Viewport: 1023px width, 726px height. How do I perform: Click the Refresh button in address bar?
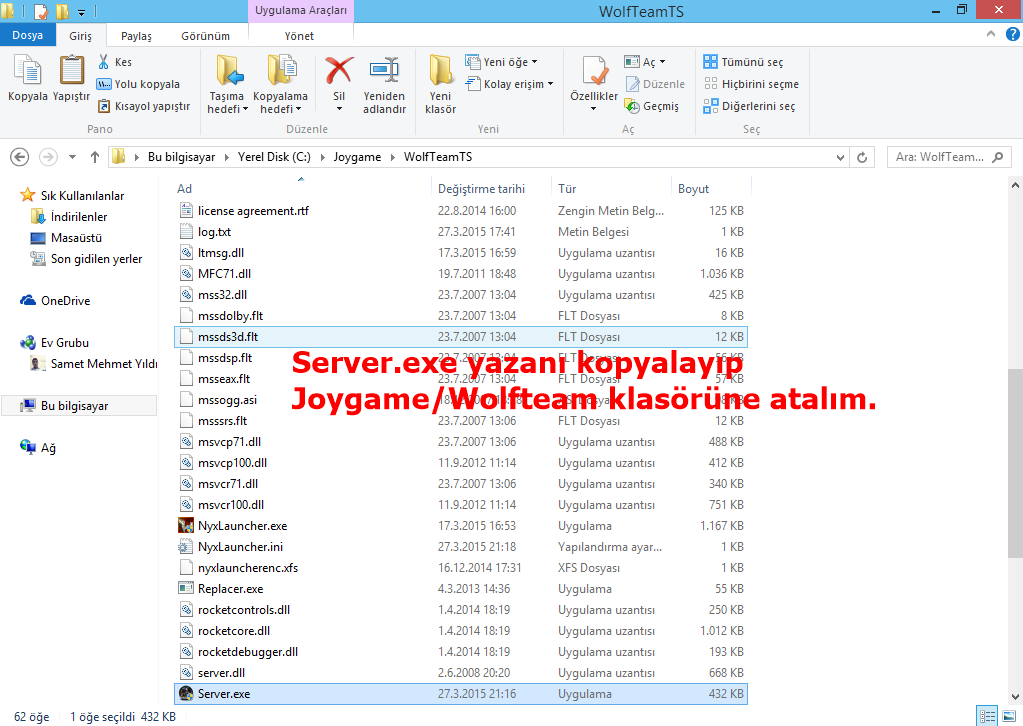click(x=862, y=157)
